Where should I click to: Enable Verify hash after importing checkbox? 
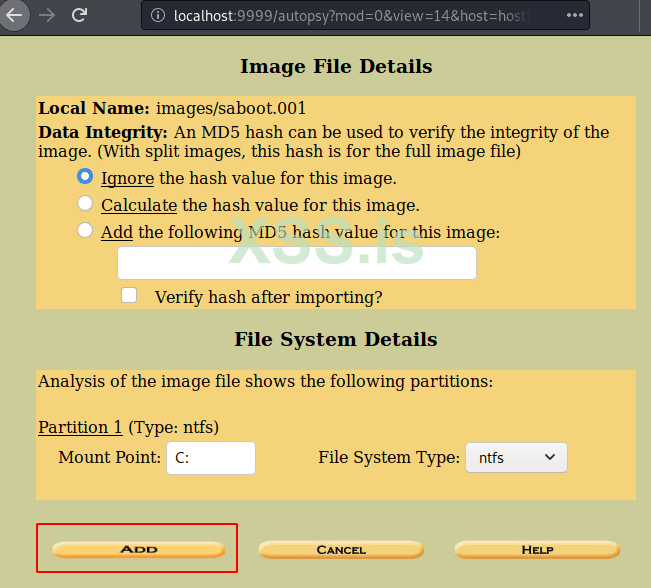pos(129,295)
